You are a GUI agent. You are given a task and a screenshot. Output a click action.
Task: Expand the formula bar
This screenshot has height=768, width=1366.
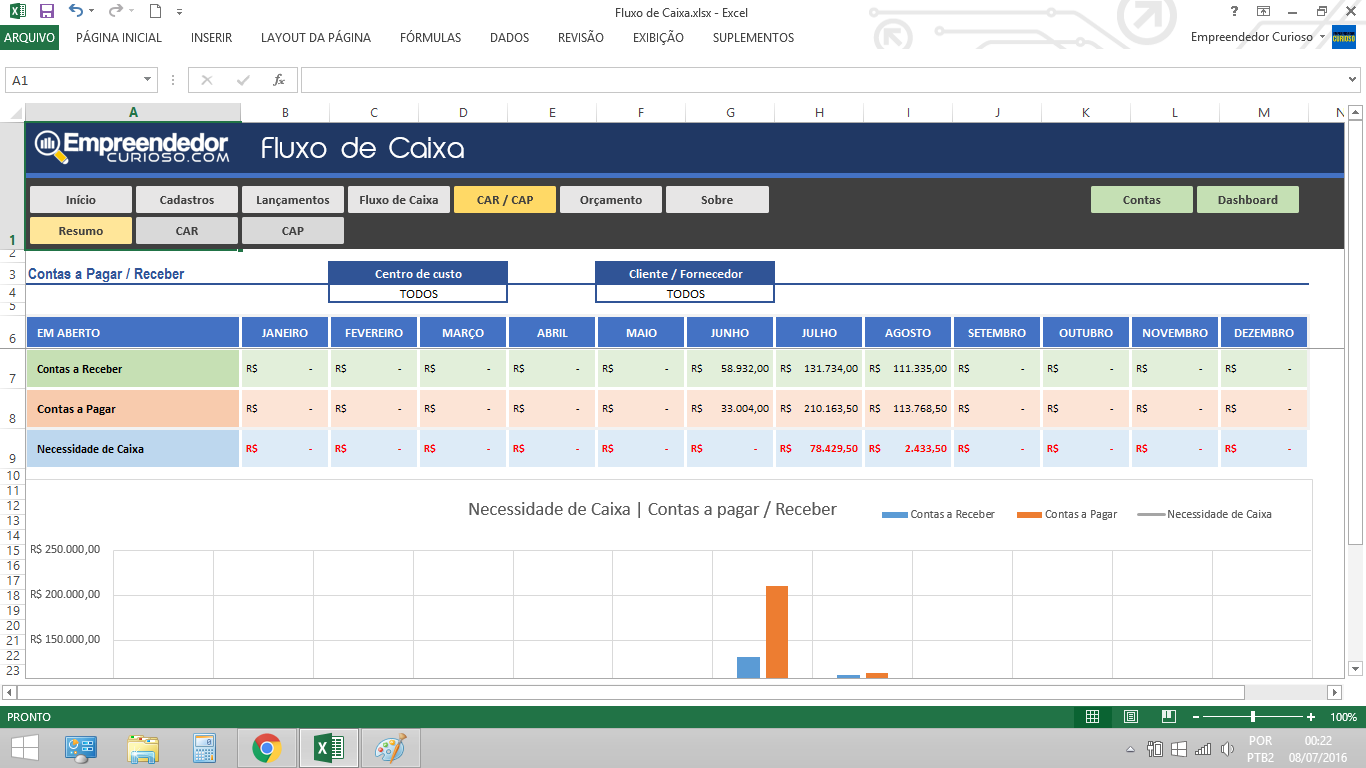click(x=1352, y=80)
